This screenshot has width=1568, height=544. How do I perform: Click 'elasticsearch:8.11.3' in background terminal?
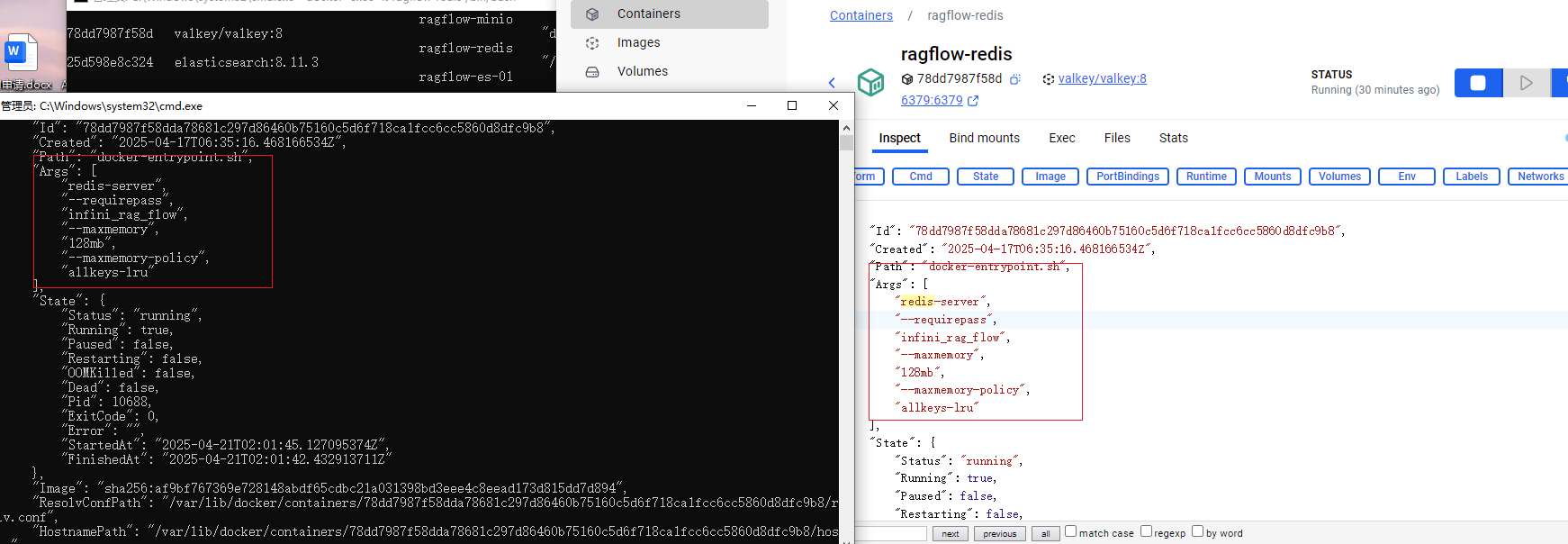click(x=247, y=62)
